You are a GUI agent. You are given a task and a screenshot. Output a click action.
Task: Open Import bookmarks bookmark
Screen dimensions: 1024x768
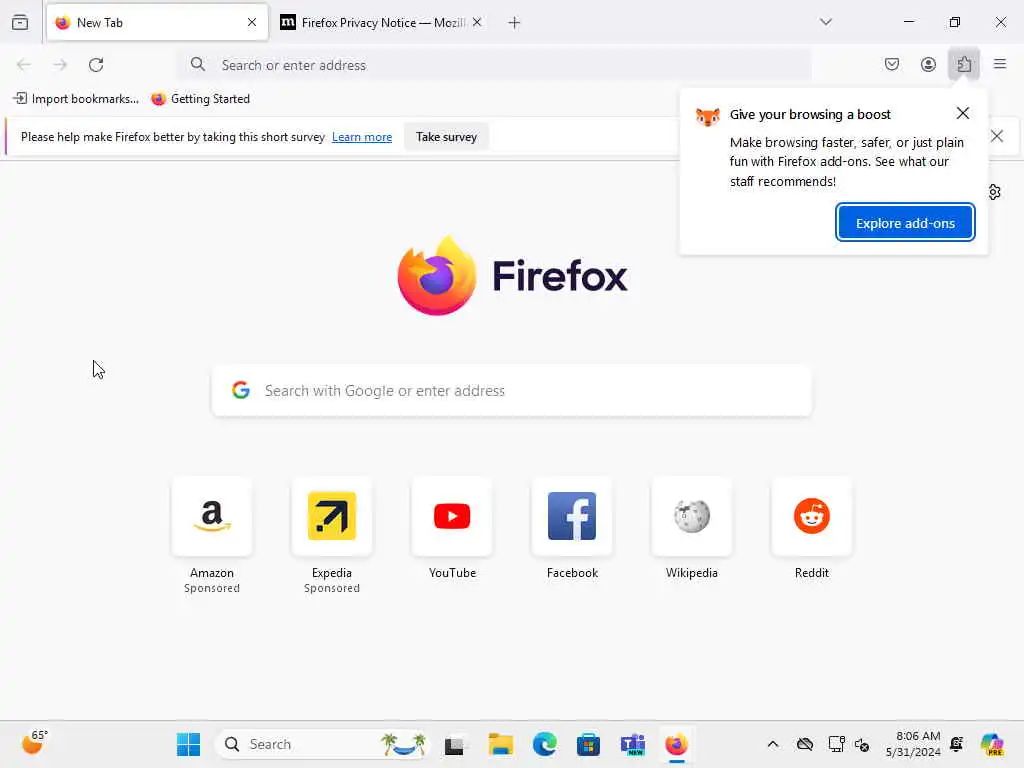[x=76, y=99]
